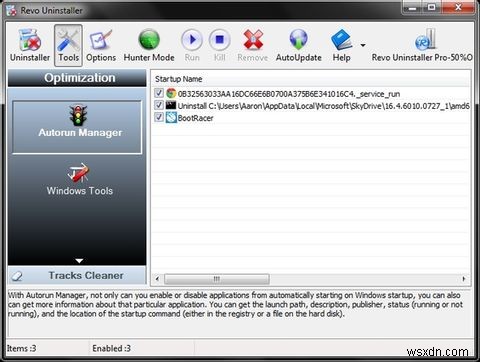Select the Uninstall C:\Users\Aaron row text

(324, 106)
